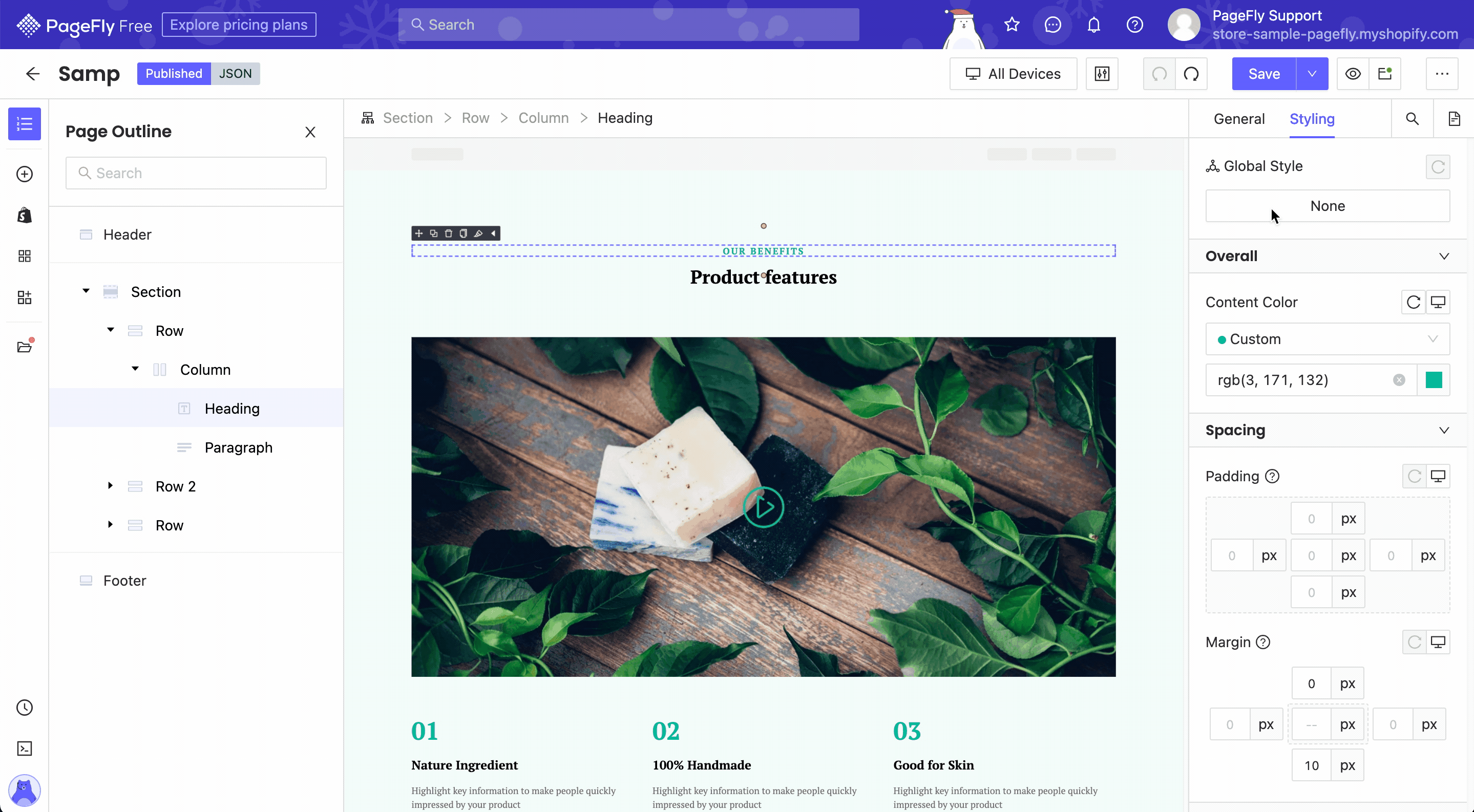Screen dimensions: 1474x812
Task: Toggle preview with the eye icon
Action: point(1353,74)
